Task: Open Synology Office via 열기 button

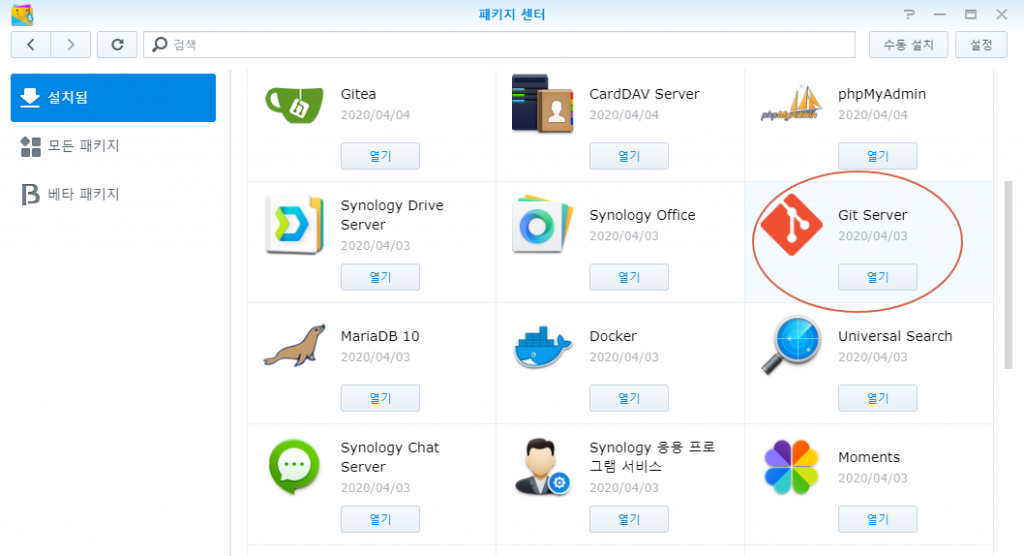Action: pyautogui.click(x=629, y=277)
